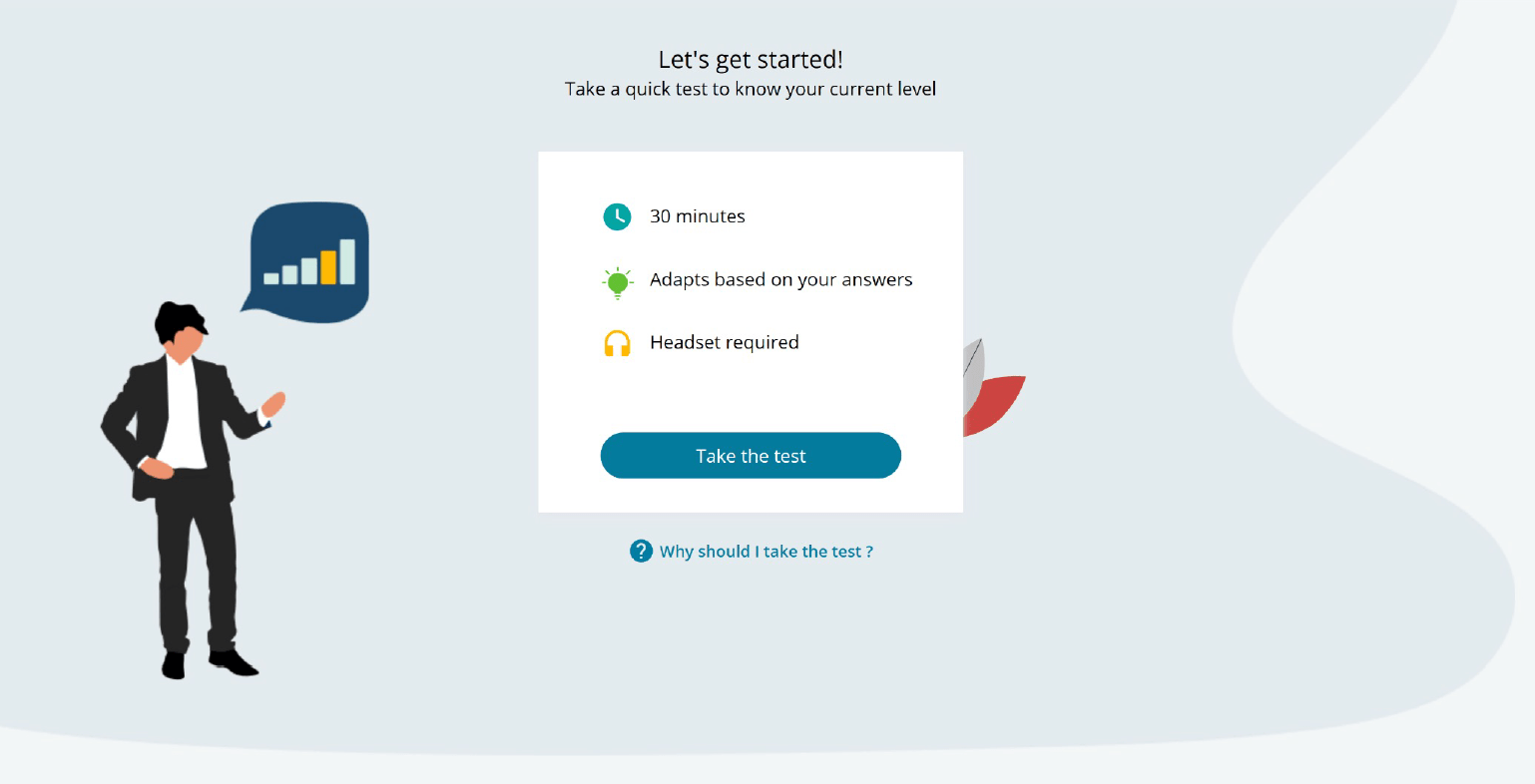
Task: Click the teal clock icon beside 30 minutes
Action: click(617, 216)
